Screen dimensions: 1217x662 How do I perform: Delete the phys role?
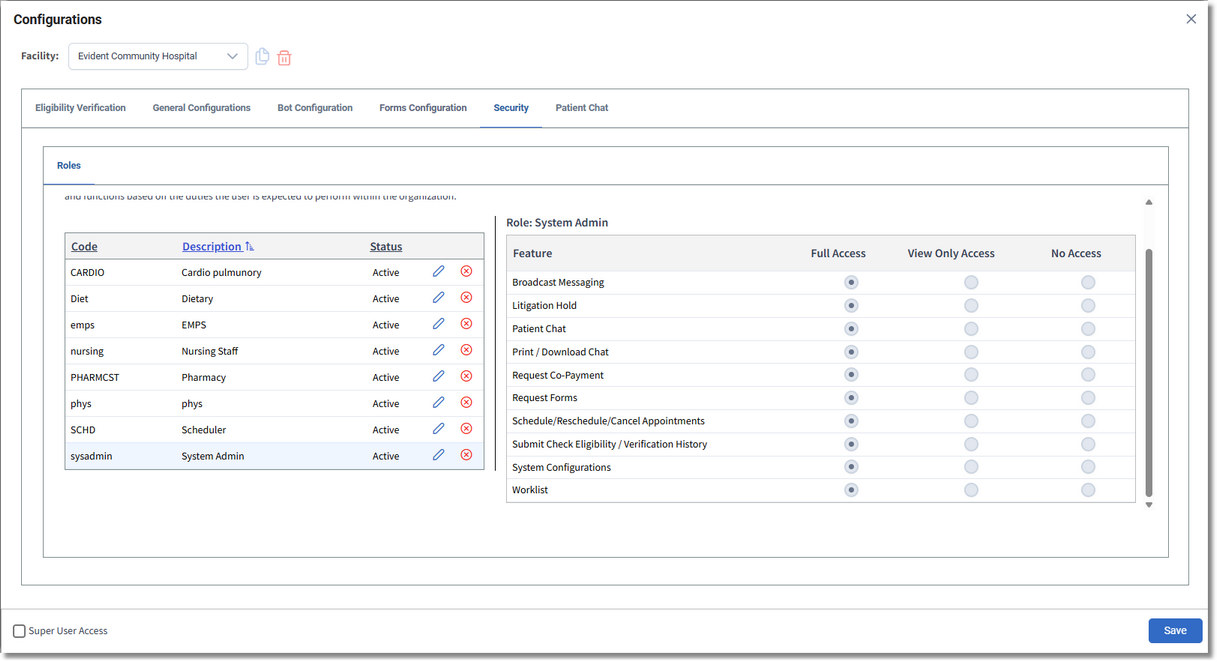click(x=466, y=402)
